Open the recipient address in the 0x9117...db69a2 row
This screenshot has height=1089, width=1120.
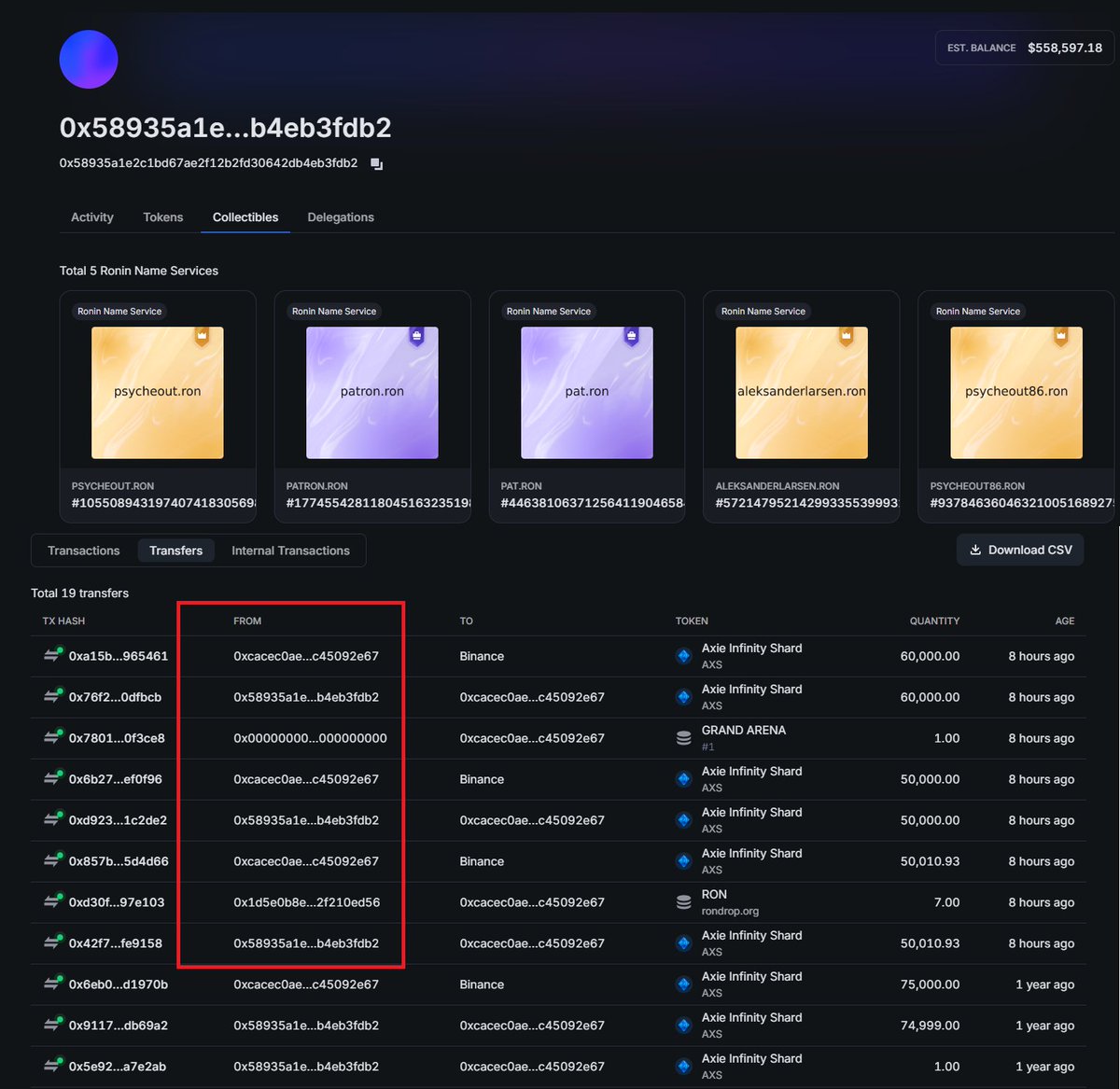[x=532, y=1026]
